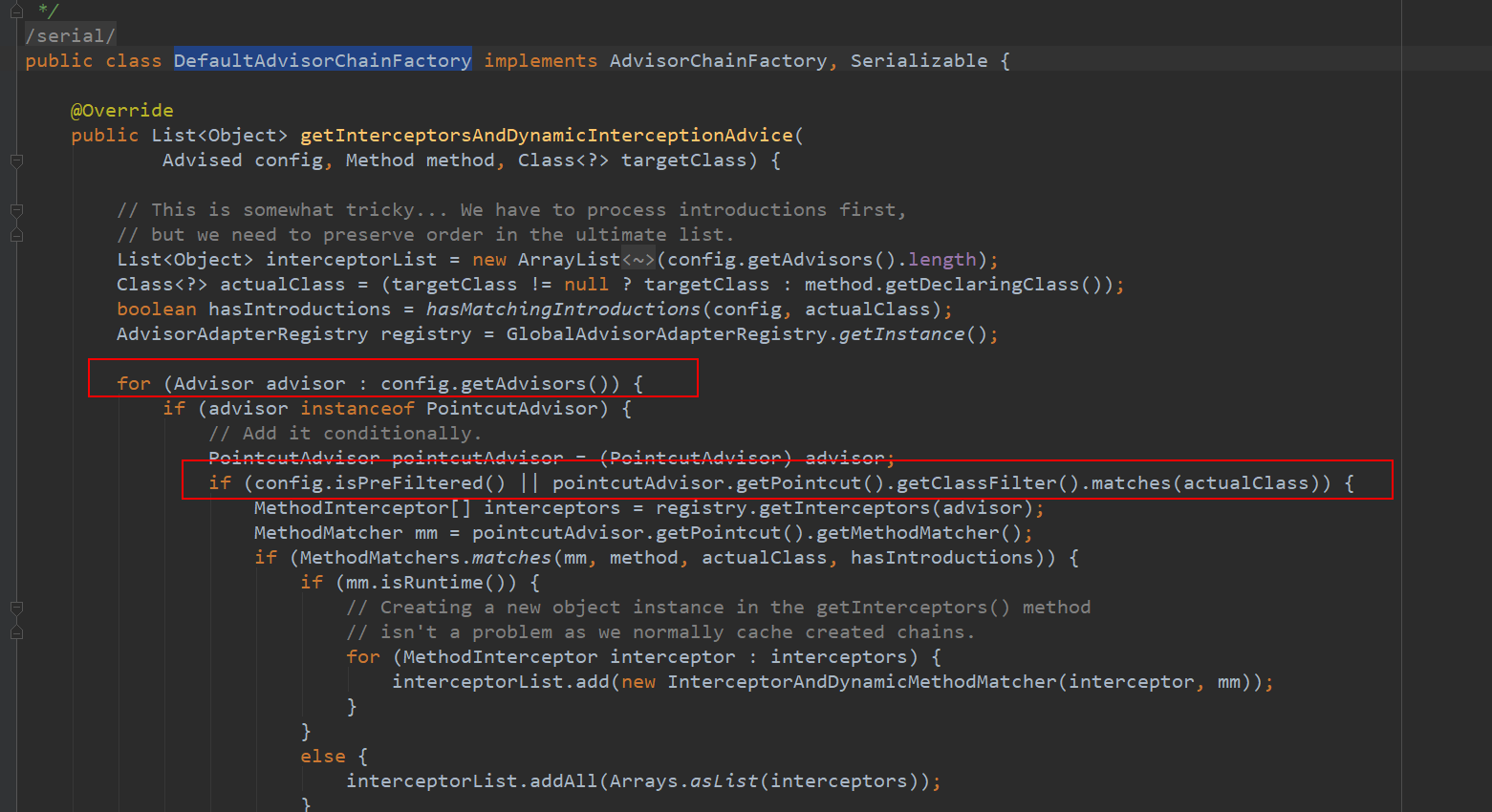Collapse fold marker beside 'isn't a problem' comment
1492x812 pixels.
point(16,632)
